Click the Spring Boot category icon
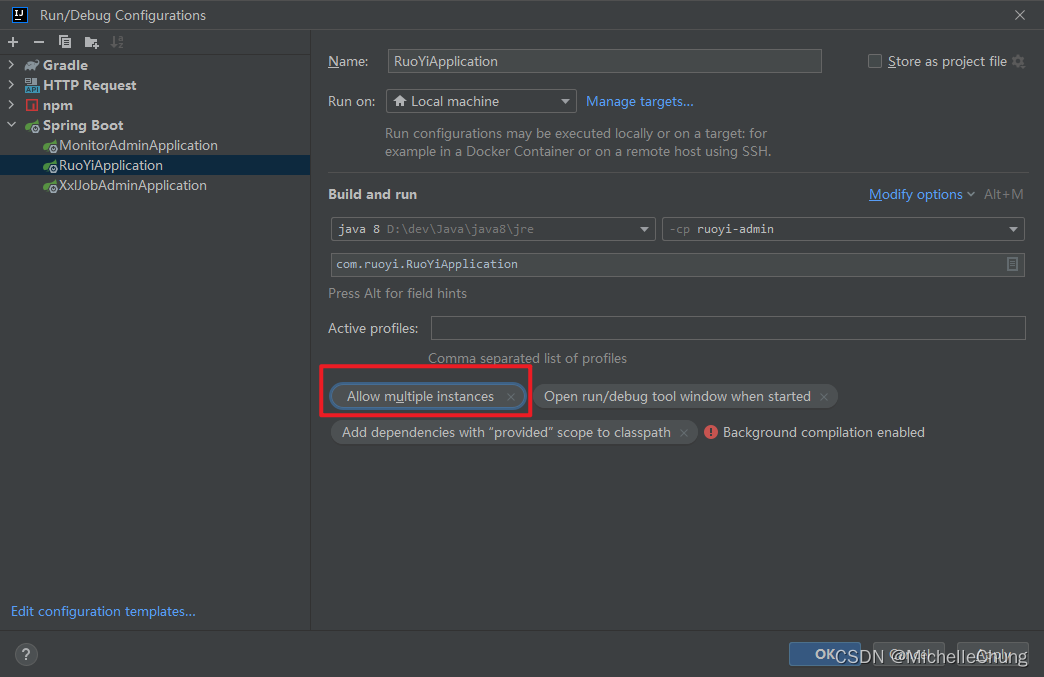Screen dimensions: 1044x677 32,126
